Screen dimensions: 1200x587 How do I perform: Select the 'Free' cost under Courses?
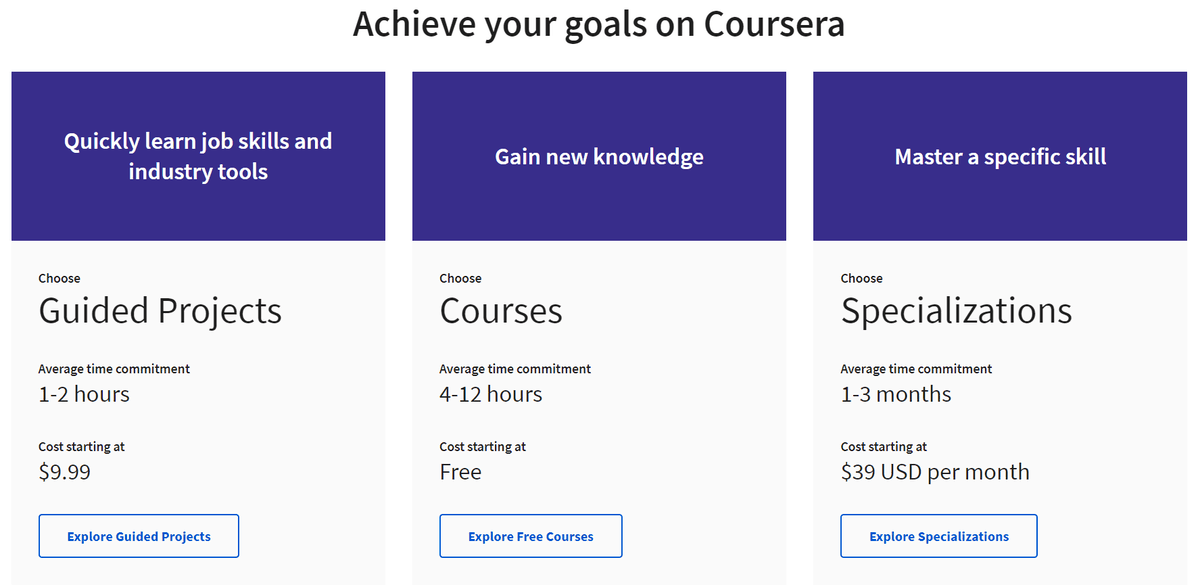461,472
